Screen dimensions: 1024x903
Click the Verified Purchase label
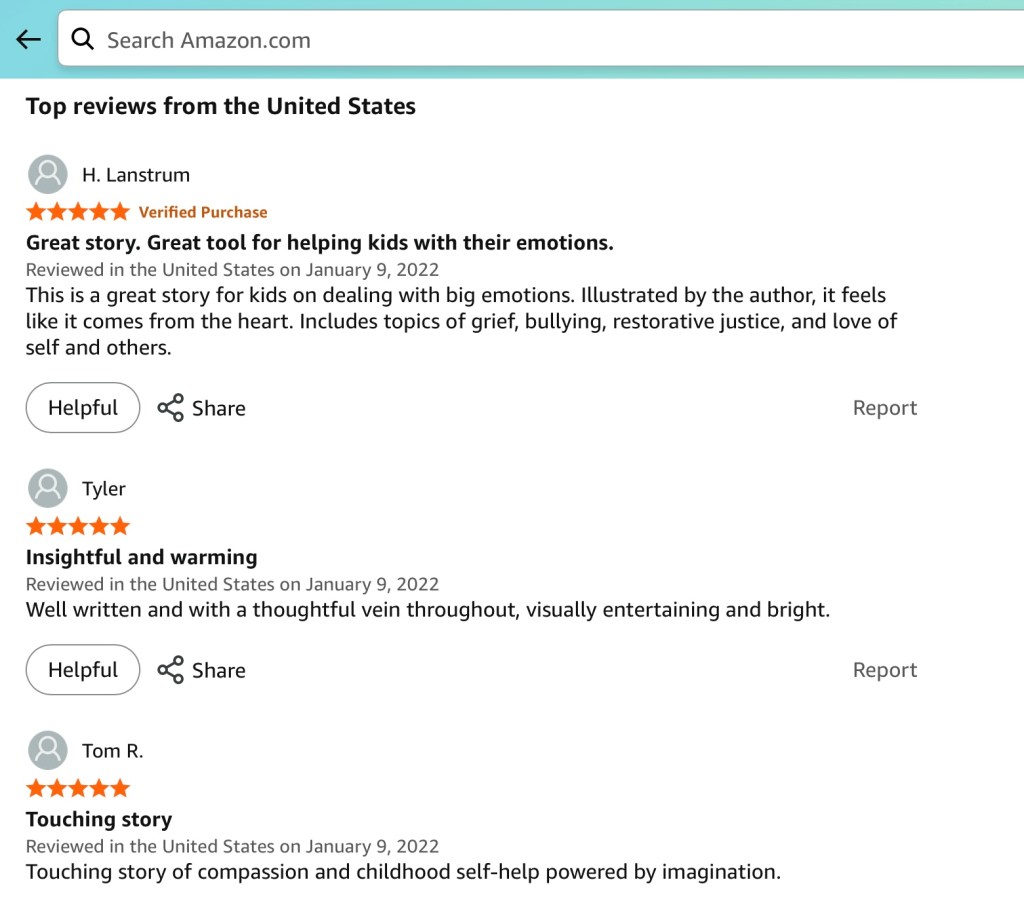(x=203, y=212)
